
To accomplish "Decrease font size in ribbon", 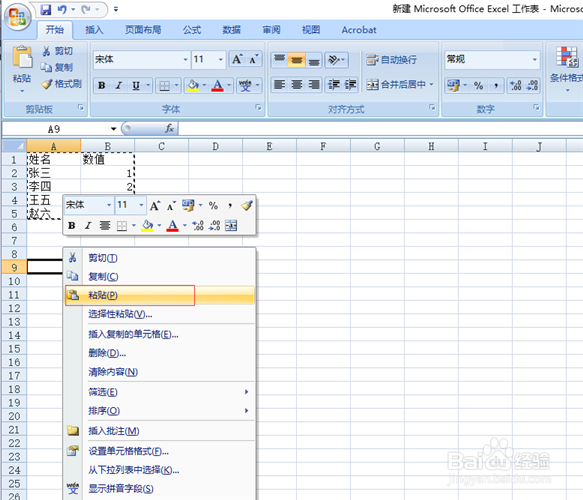I will coord(254,59).
